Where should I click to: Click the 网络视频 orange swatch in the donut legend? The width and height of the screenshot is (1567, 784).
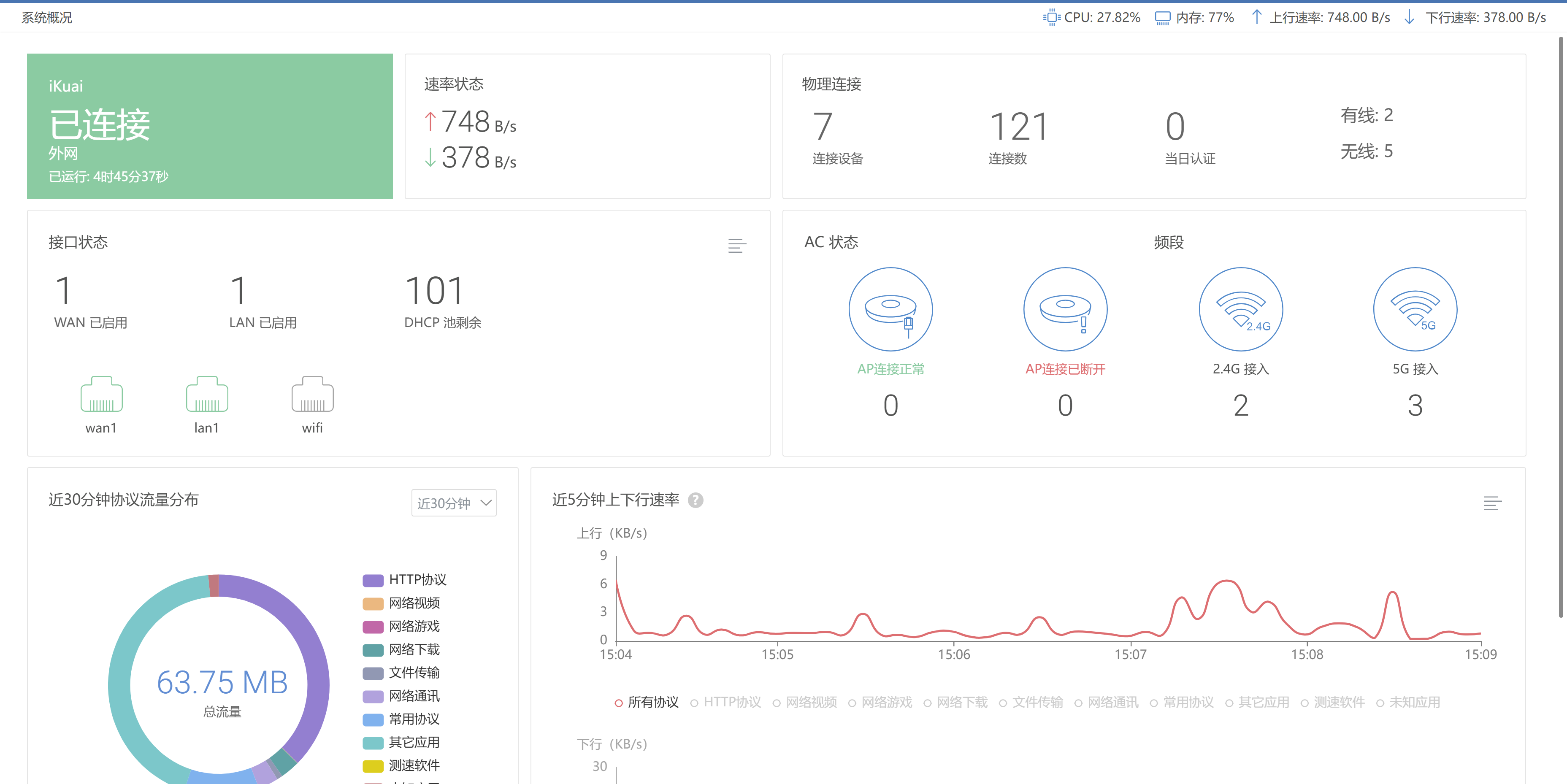(373, 603)
